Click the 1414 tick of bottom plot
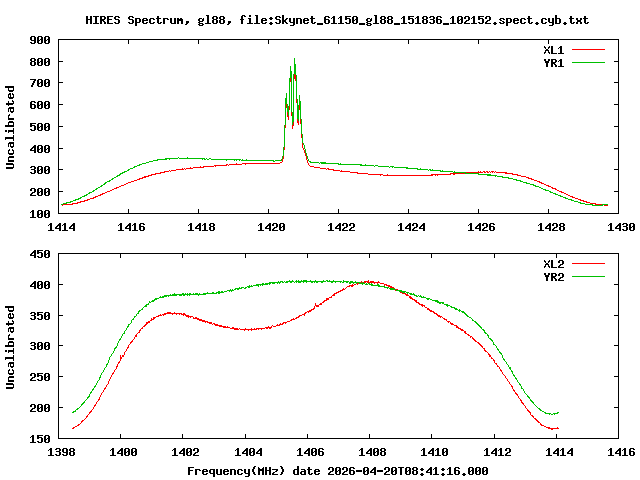The image size is (640, 480). click(559, 452)
